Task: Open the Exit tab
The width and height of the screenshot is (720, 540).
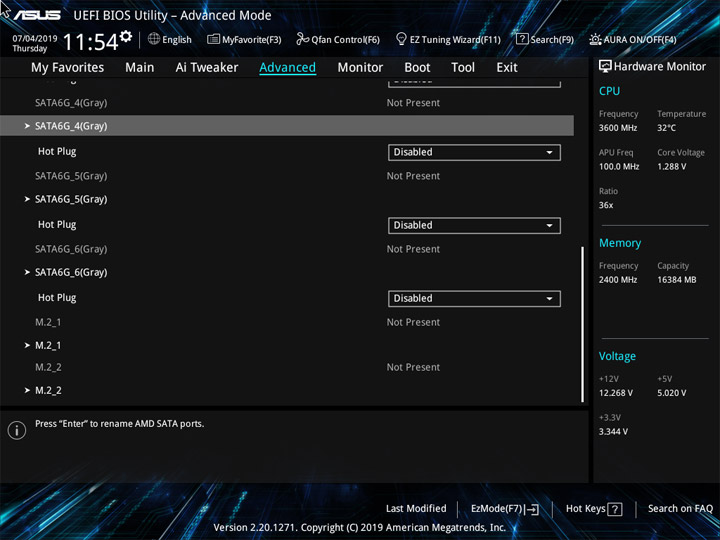Action: pyautogui.click(x=507, y=68)
